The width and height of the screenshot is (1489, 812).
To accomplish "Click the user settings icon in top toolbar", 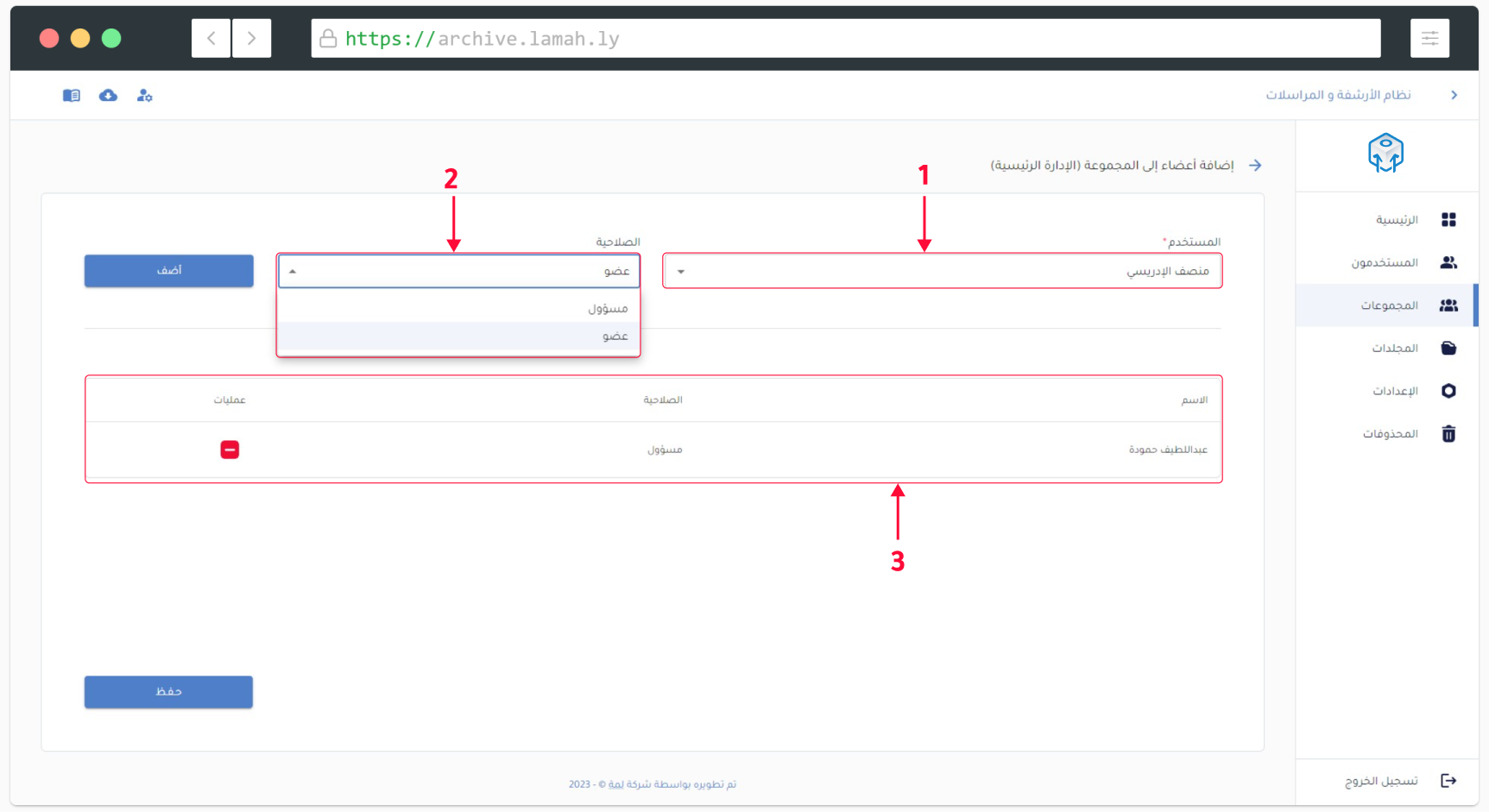I will tap(145, 96).
